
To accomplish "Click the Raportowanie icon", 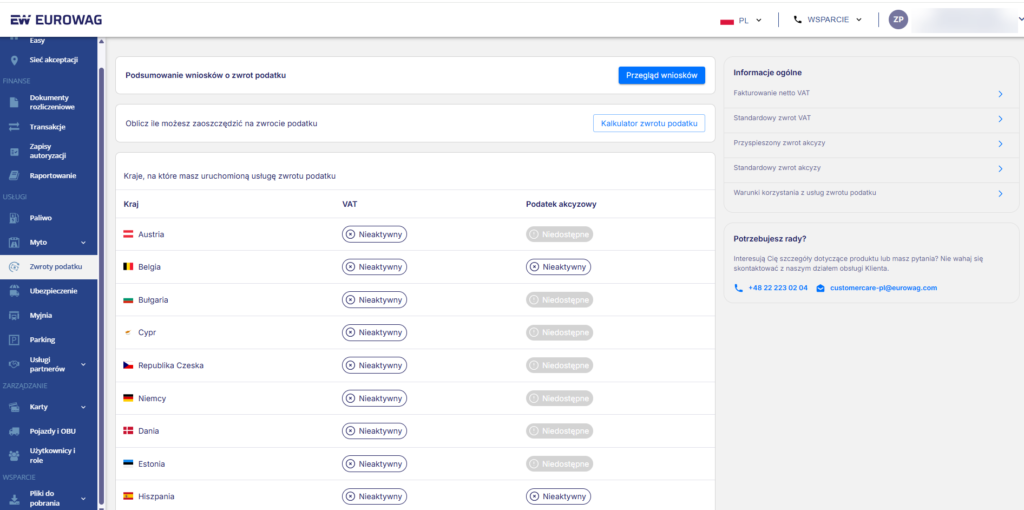I will coord(14,176).
